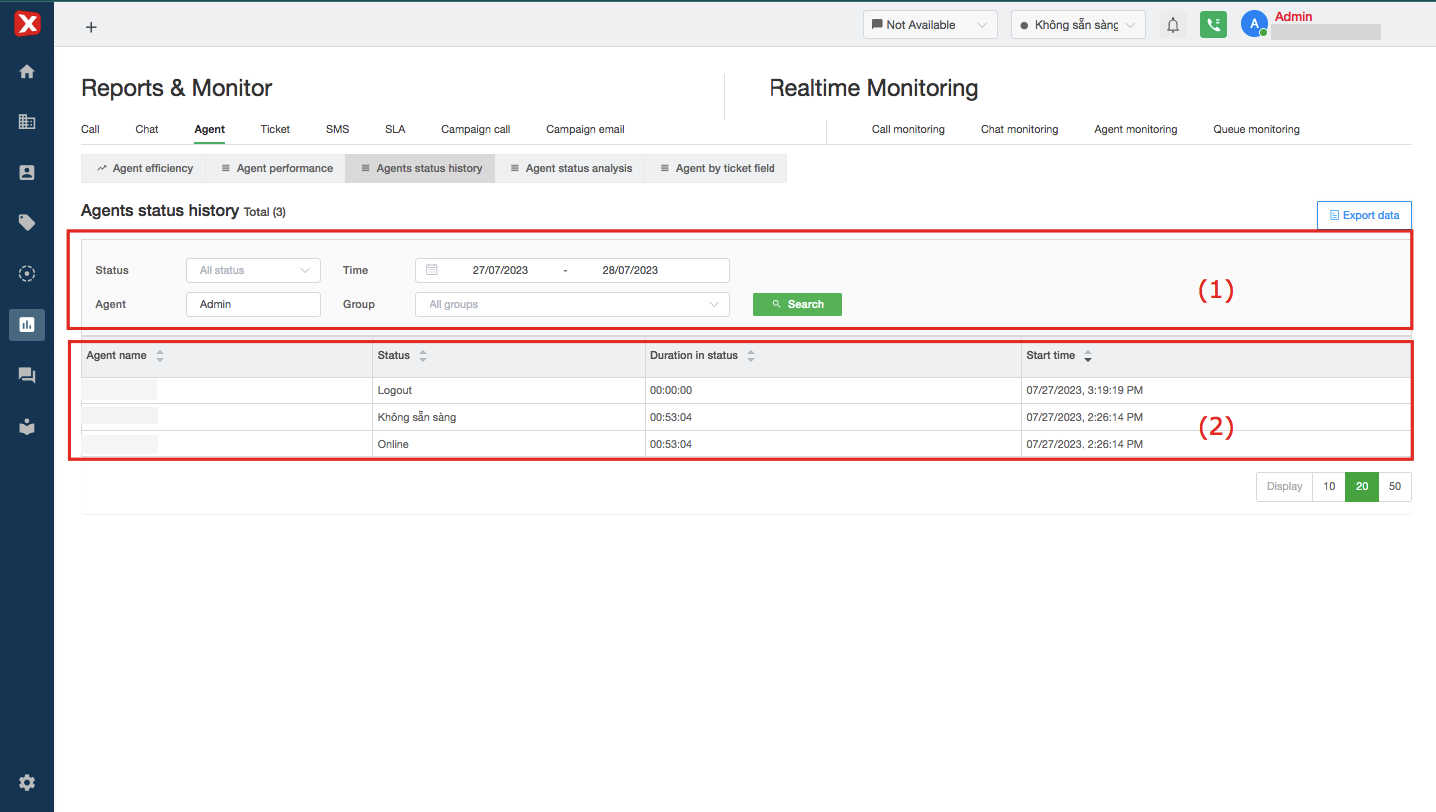Sort by Duration in status column

[x=751, y=355]
